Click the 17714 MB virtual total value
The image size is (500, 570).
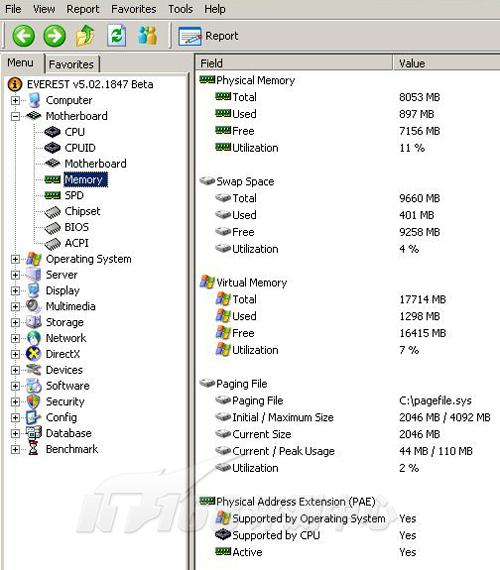tap(422, 299)
